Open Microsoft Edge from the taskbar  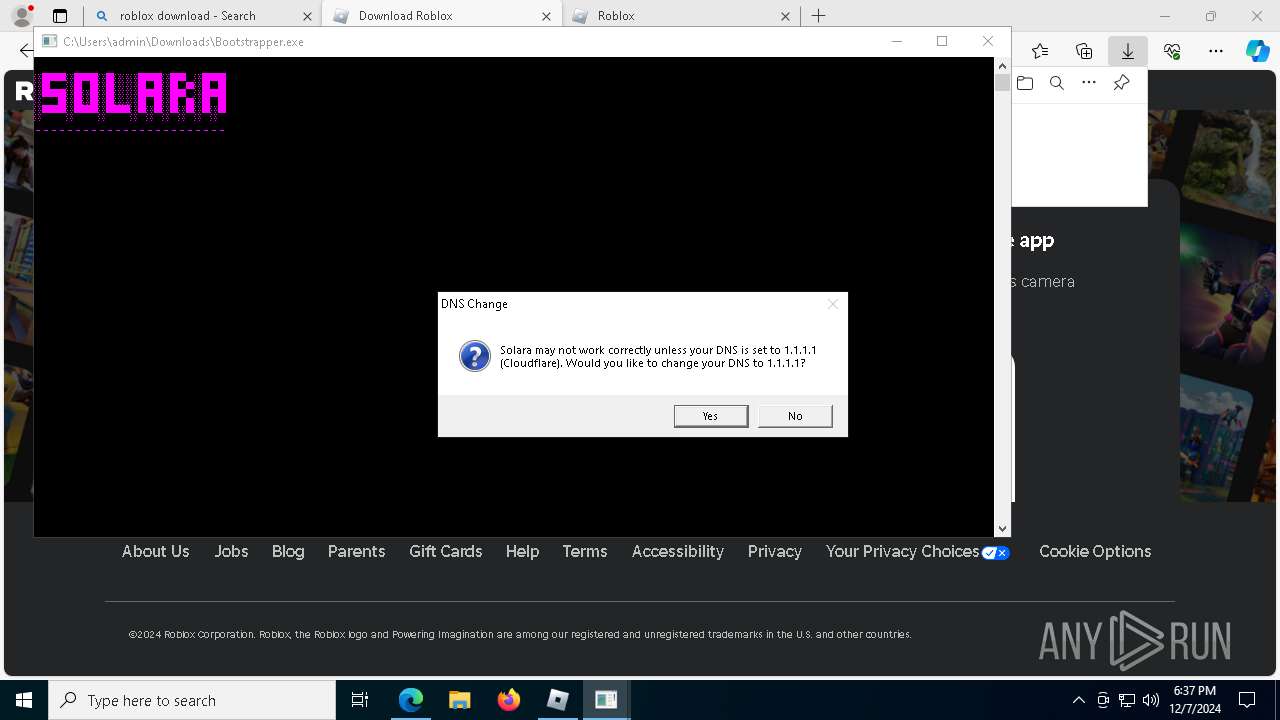(x=411, y=700)
